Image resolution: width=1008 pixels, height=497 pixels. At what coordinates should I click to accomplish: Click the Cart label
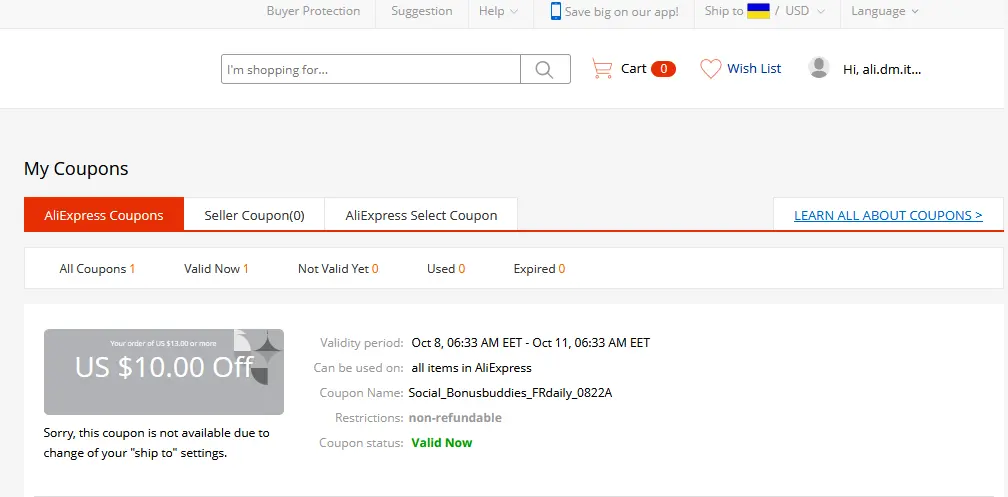click(633, 69)
